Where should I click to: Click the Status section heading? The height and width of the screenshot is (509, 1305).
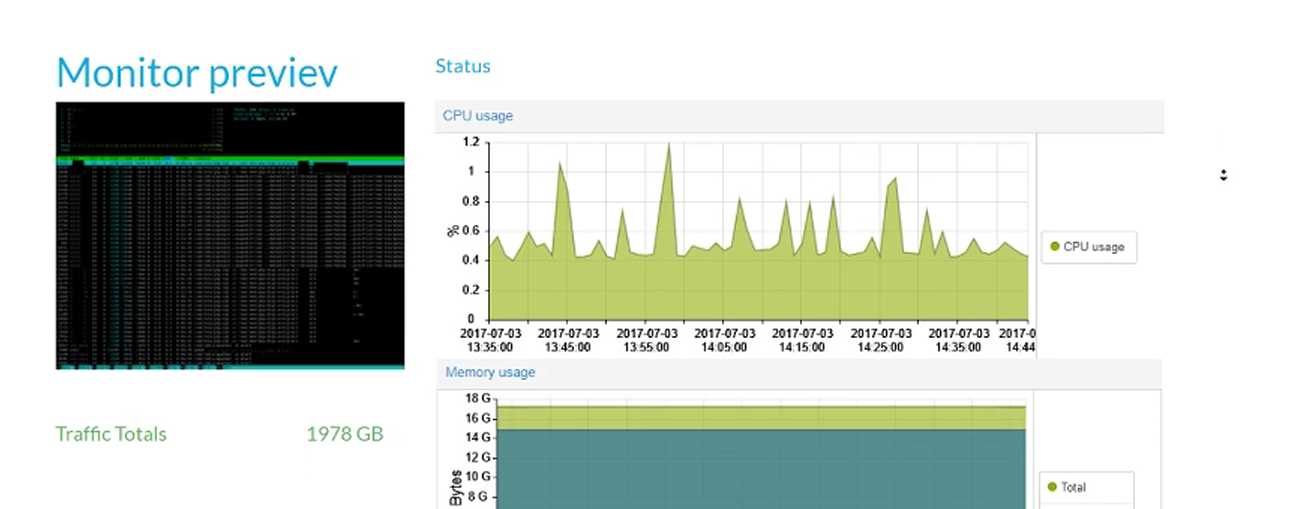tap(462, 66)
